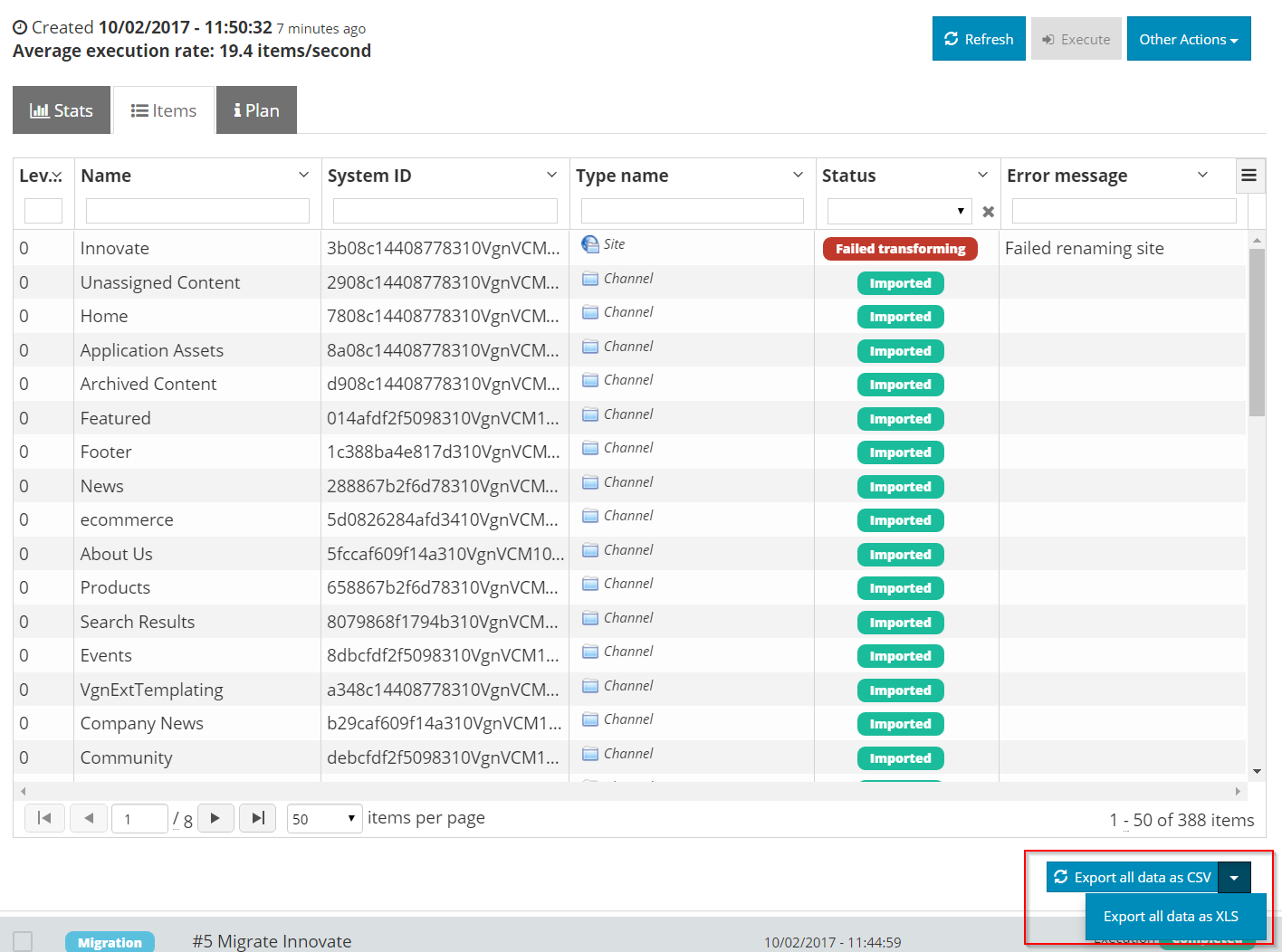This screenshot has height=952, width=1282.
Task: Click the Channel folder icon for Search Results
Action: coord(590,618)
